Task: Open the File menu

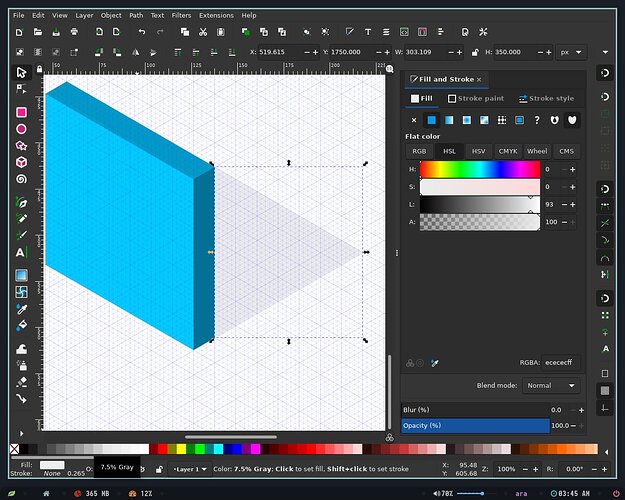Action: 18,15
